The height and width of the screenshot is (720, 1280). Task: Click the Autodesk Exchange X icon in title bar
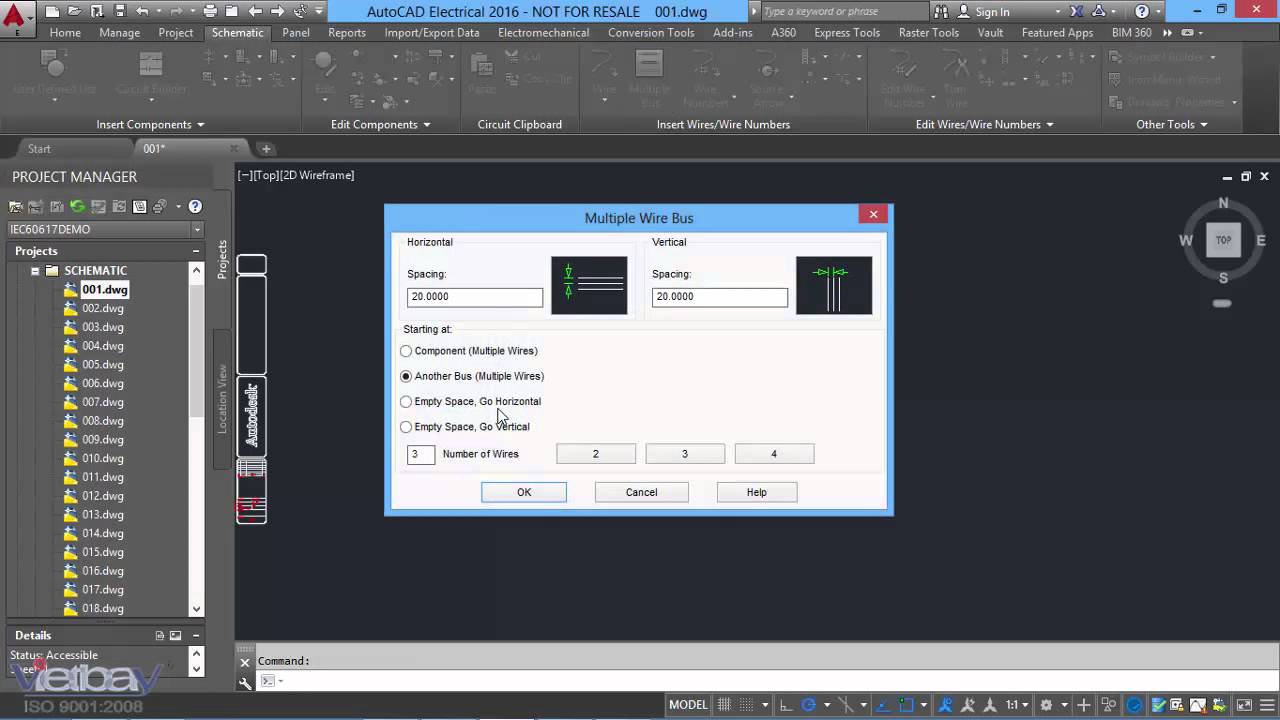(x=1077, y=12)
